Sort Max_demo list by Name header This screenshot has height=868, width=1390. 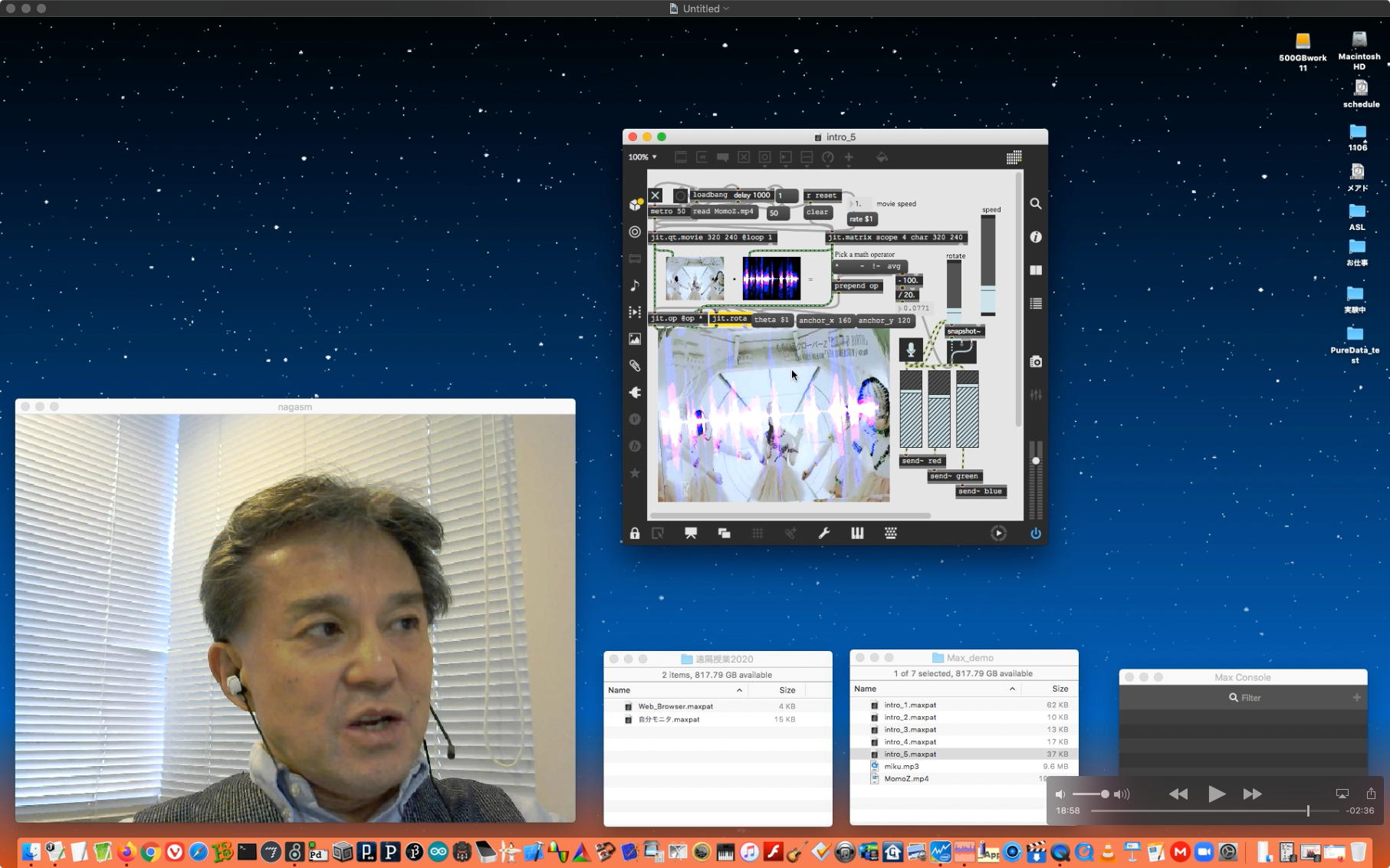(x=866, y=689)
